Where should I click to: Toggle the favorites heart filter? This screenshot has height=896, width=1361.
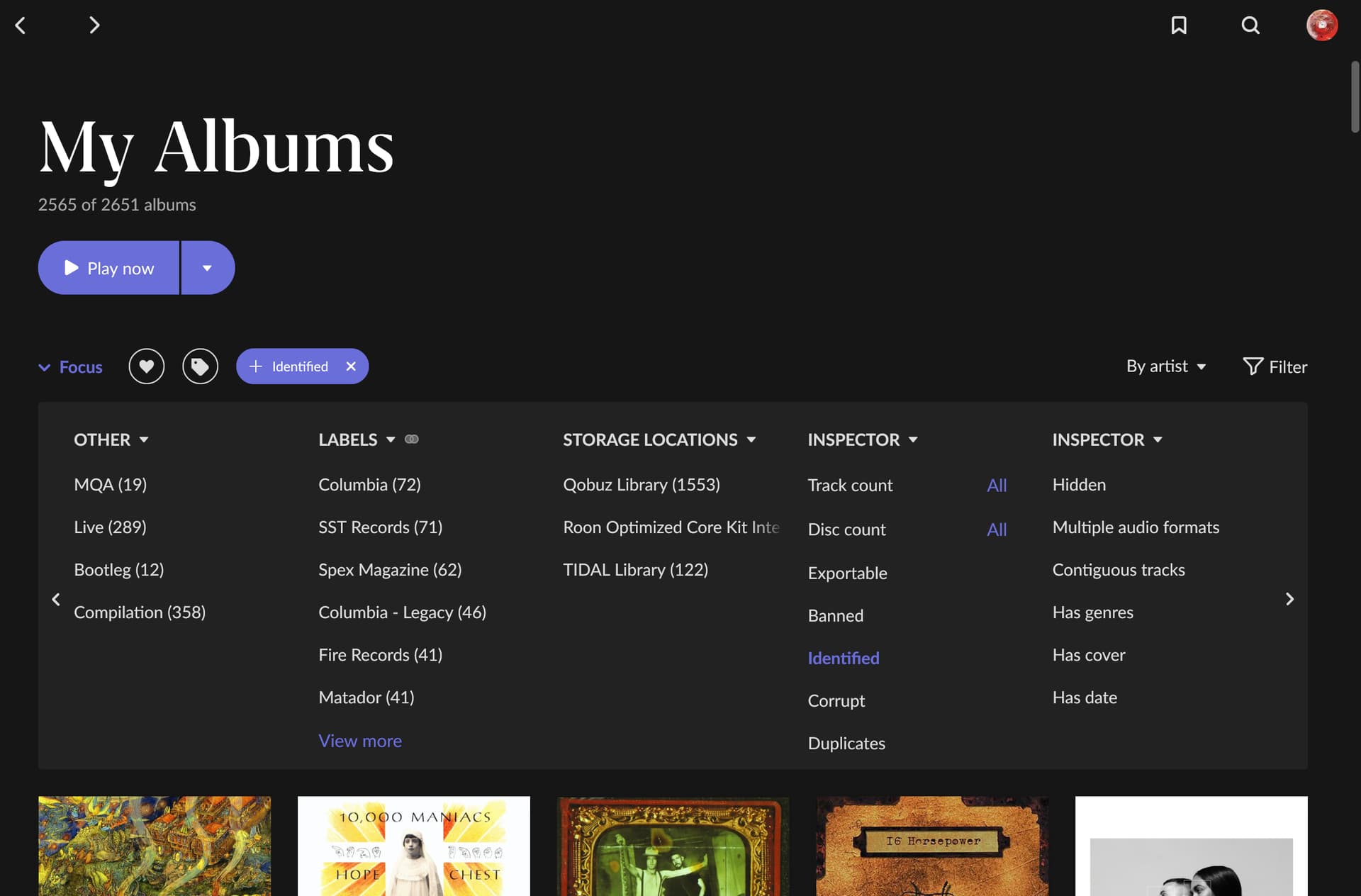pos(147,366)
